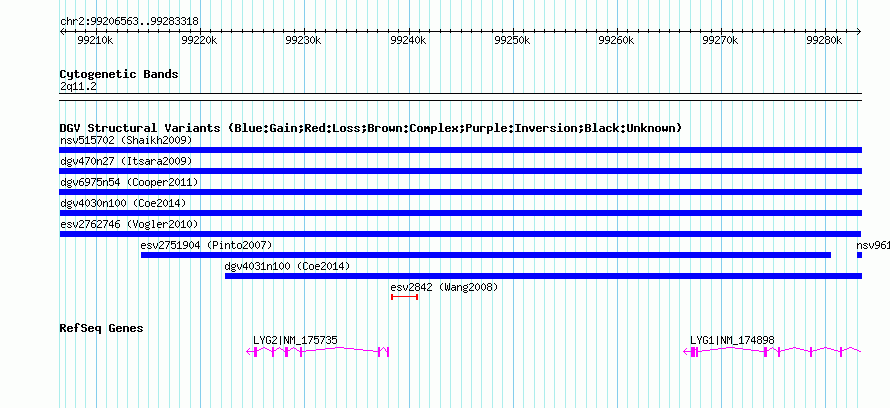
Task: Select the blue bar under dgv6975n54
Action: coord(460,192)
